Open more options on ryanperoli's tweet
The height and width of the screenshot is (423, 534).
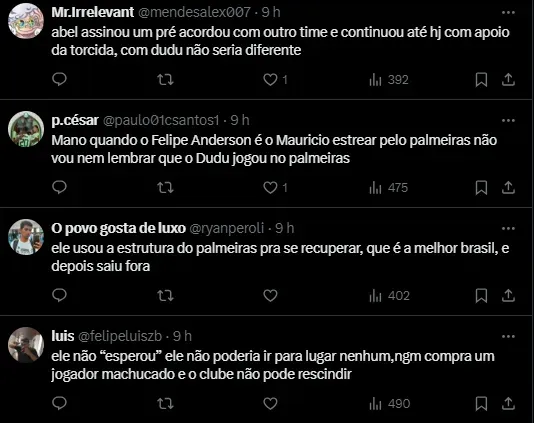pyautogui.click(x=508, y=229)
